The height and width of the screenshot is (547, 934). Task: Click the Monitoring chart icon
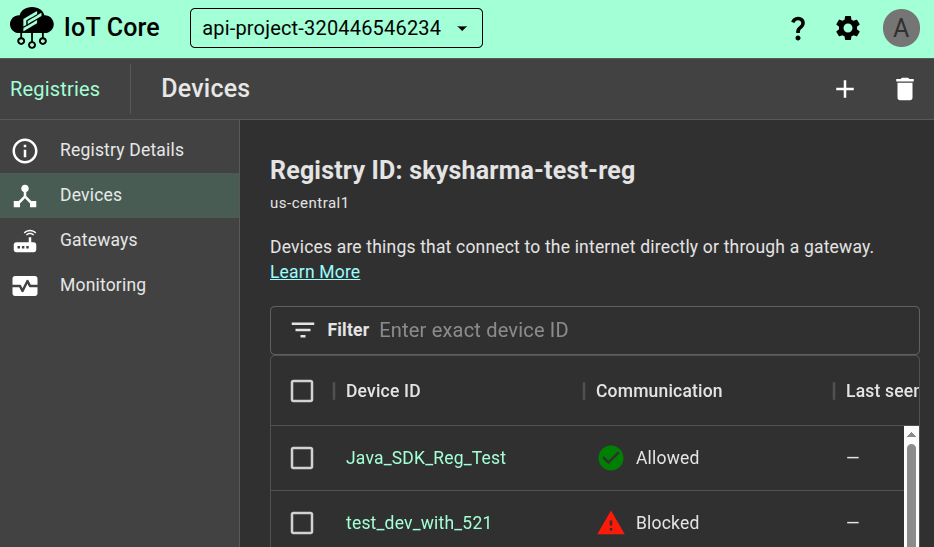tap(25, 286)
